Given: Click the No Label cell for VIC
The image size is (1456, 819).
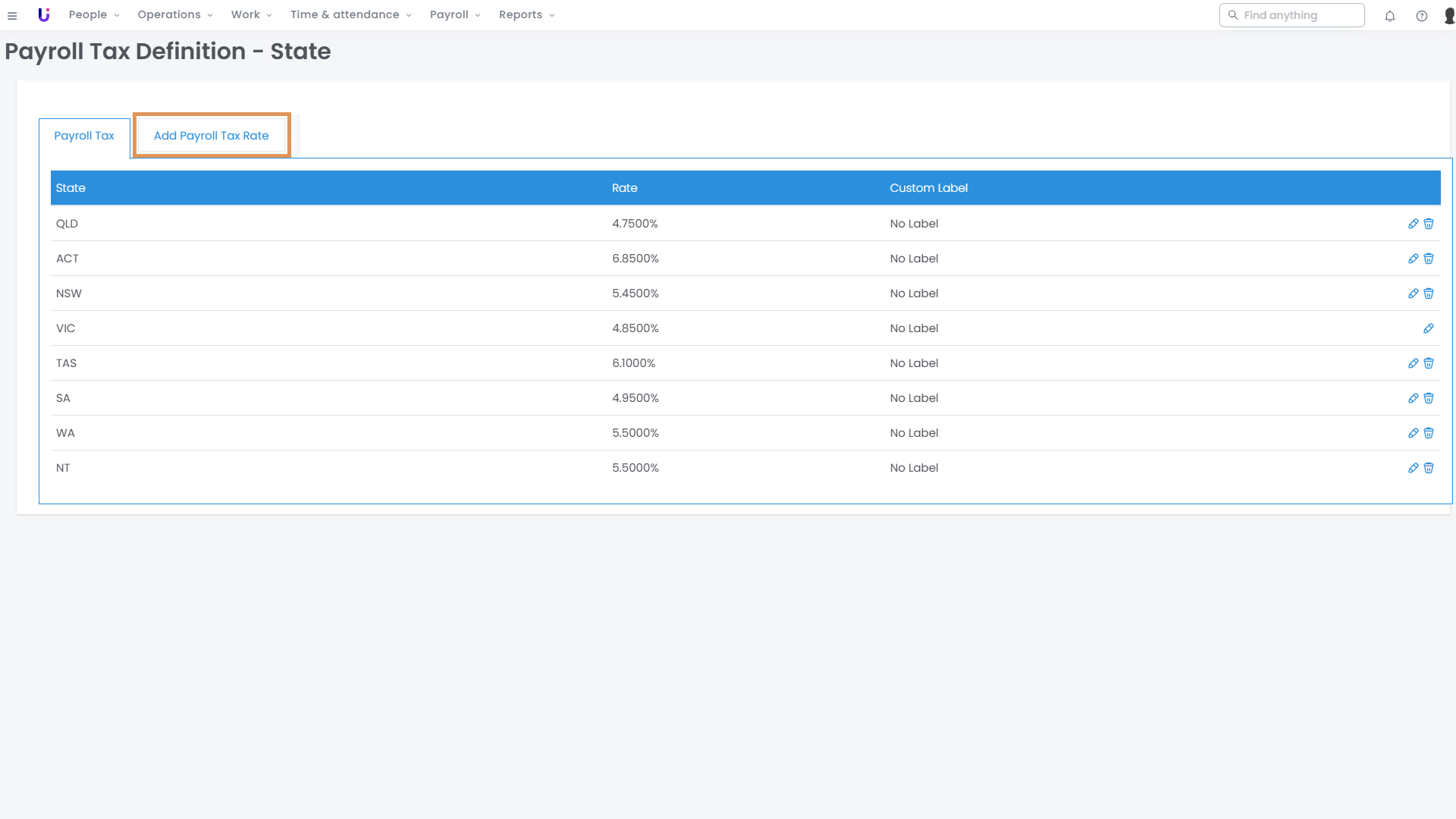Looking at the screenshot, I should 914,328.
